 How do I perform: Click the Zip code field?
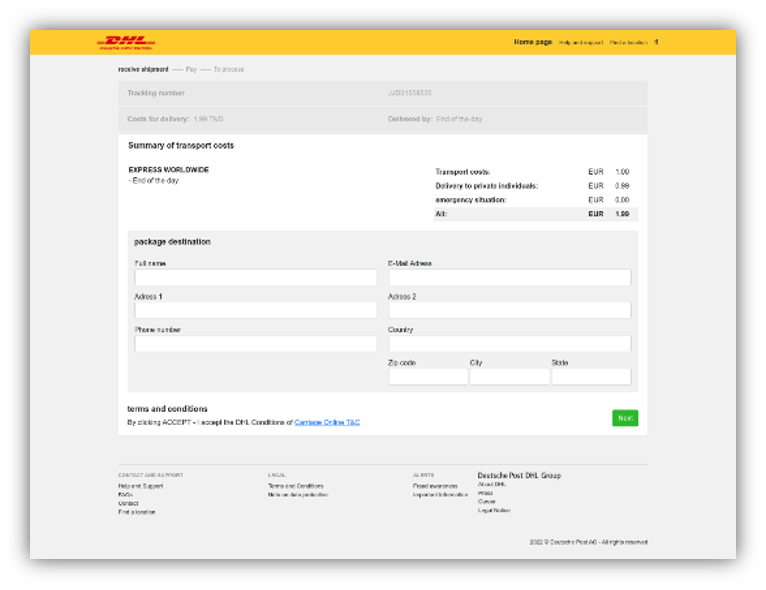428,377
